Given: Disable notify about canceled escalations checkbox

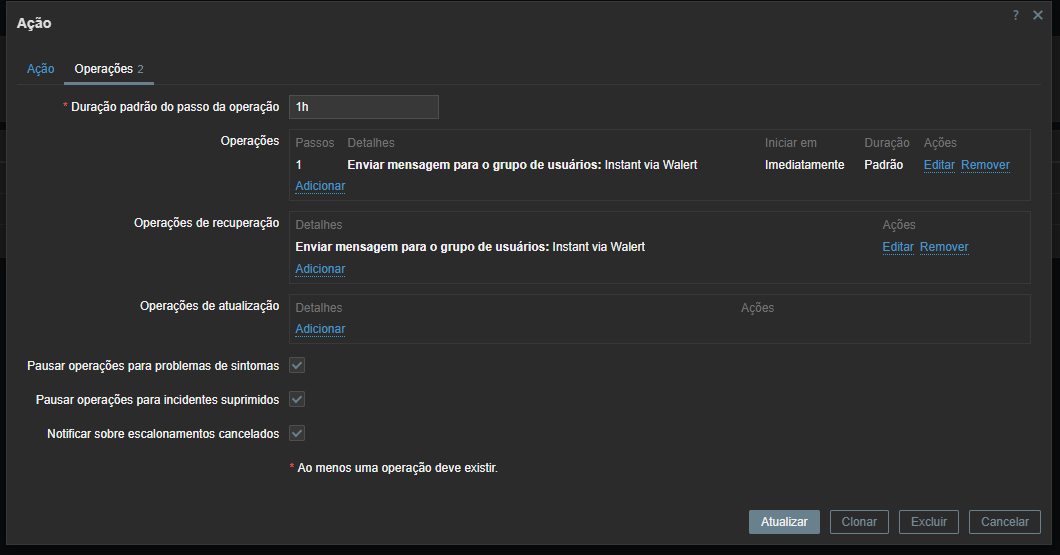Looking at the screenshot, I should click(x=297, y=434).
